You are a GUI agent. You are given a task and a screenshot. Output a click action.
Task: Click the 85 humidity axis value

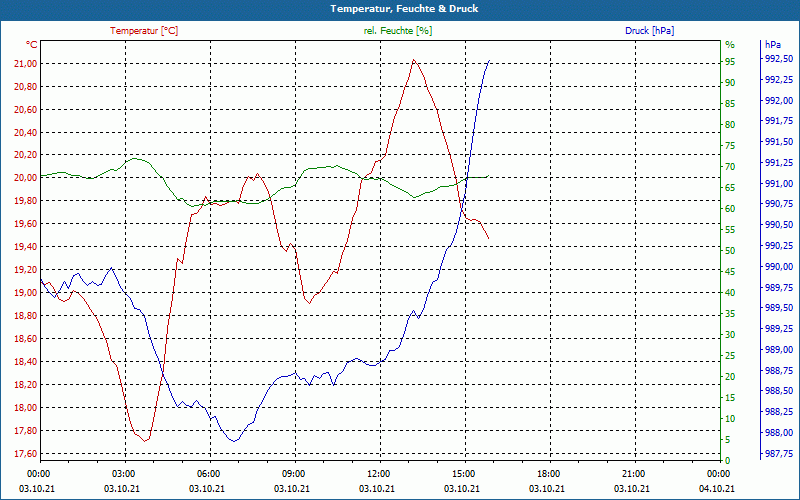(730, 104)
